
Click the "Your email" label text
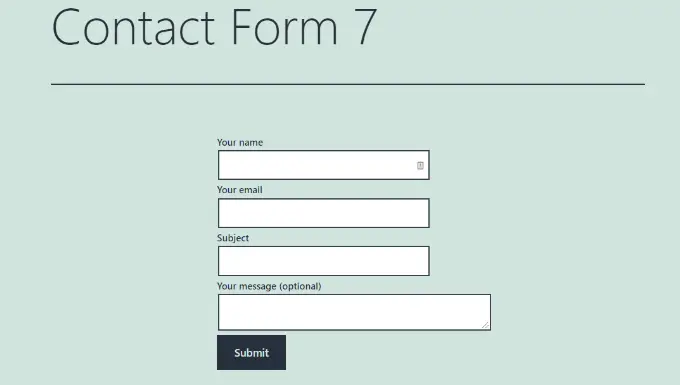point(239,190)
